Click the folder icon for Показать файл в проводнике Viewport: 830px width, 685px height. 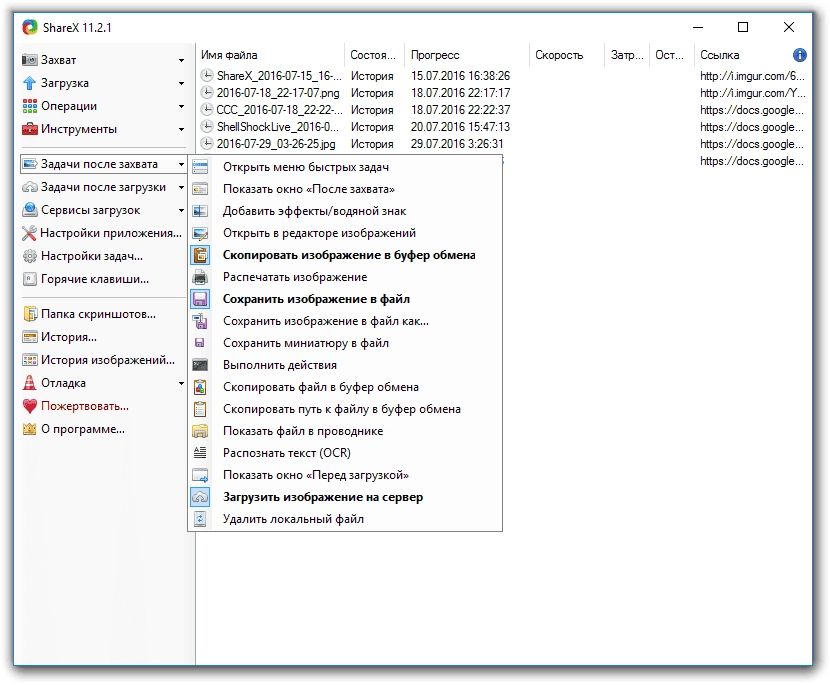pos(200,431)
